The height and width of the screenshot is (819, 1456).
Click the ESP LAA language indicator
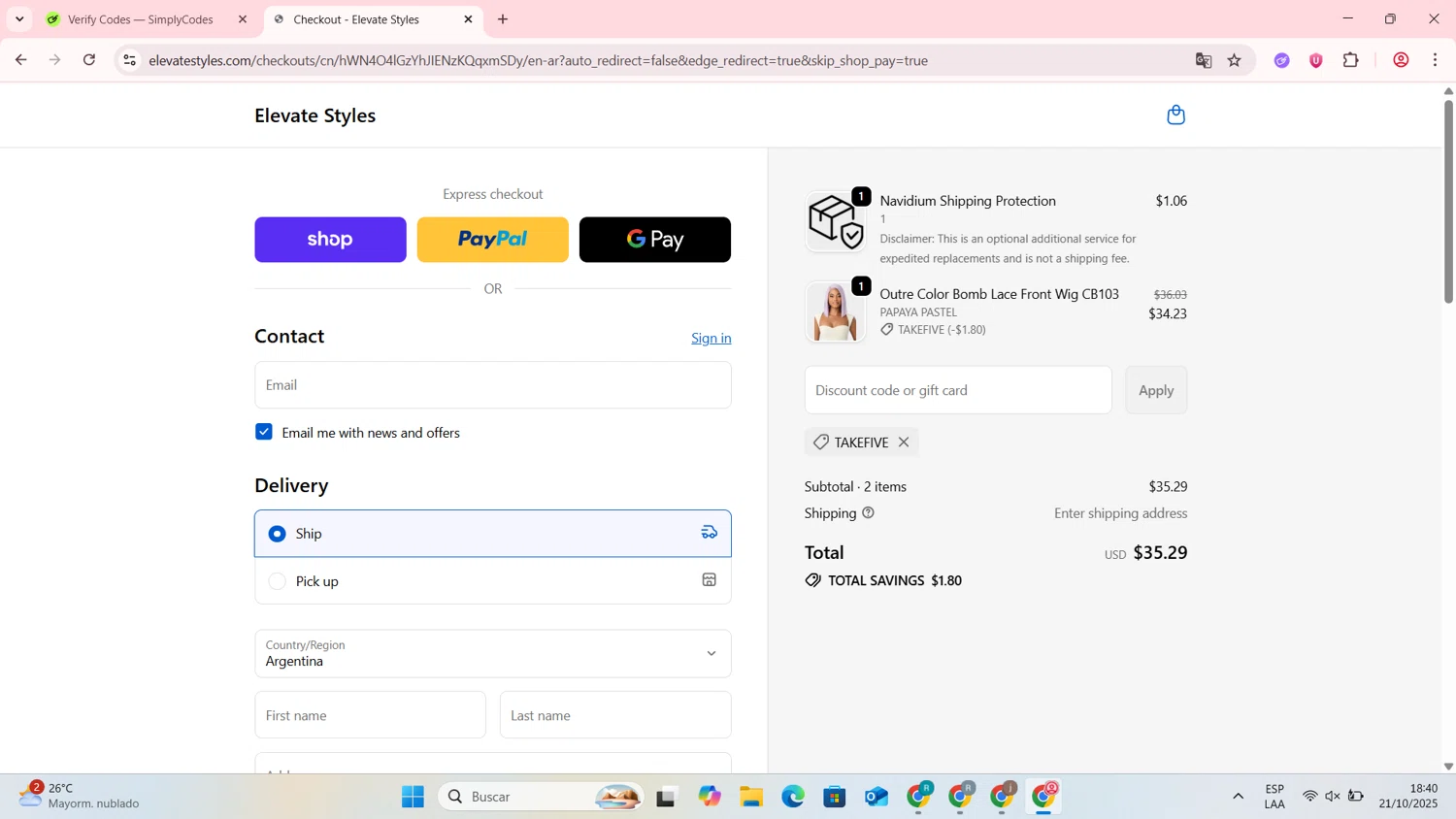tap(1274, 796)
